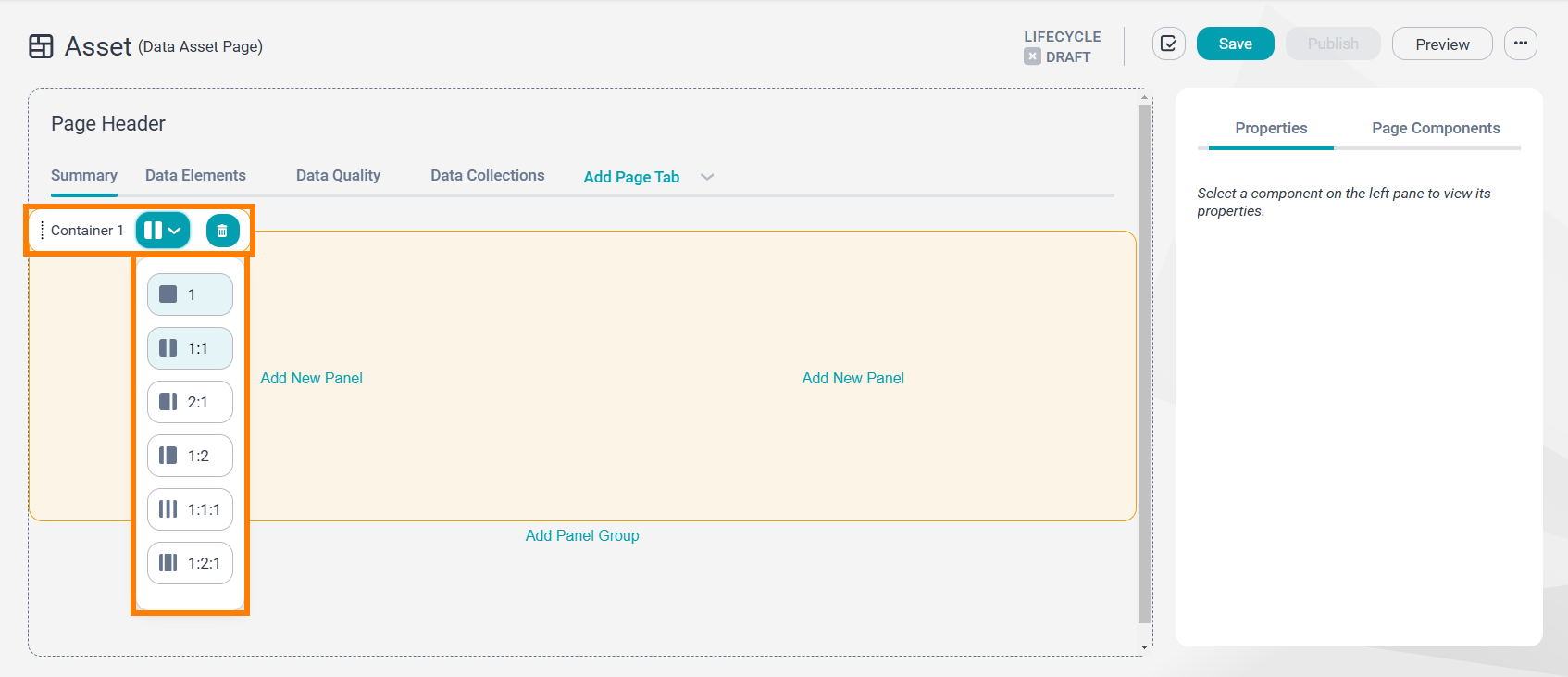Switch to the Data Quality tab
The height and width of the screenshot is (677, 1568).
(x=338, y=175)
